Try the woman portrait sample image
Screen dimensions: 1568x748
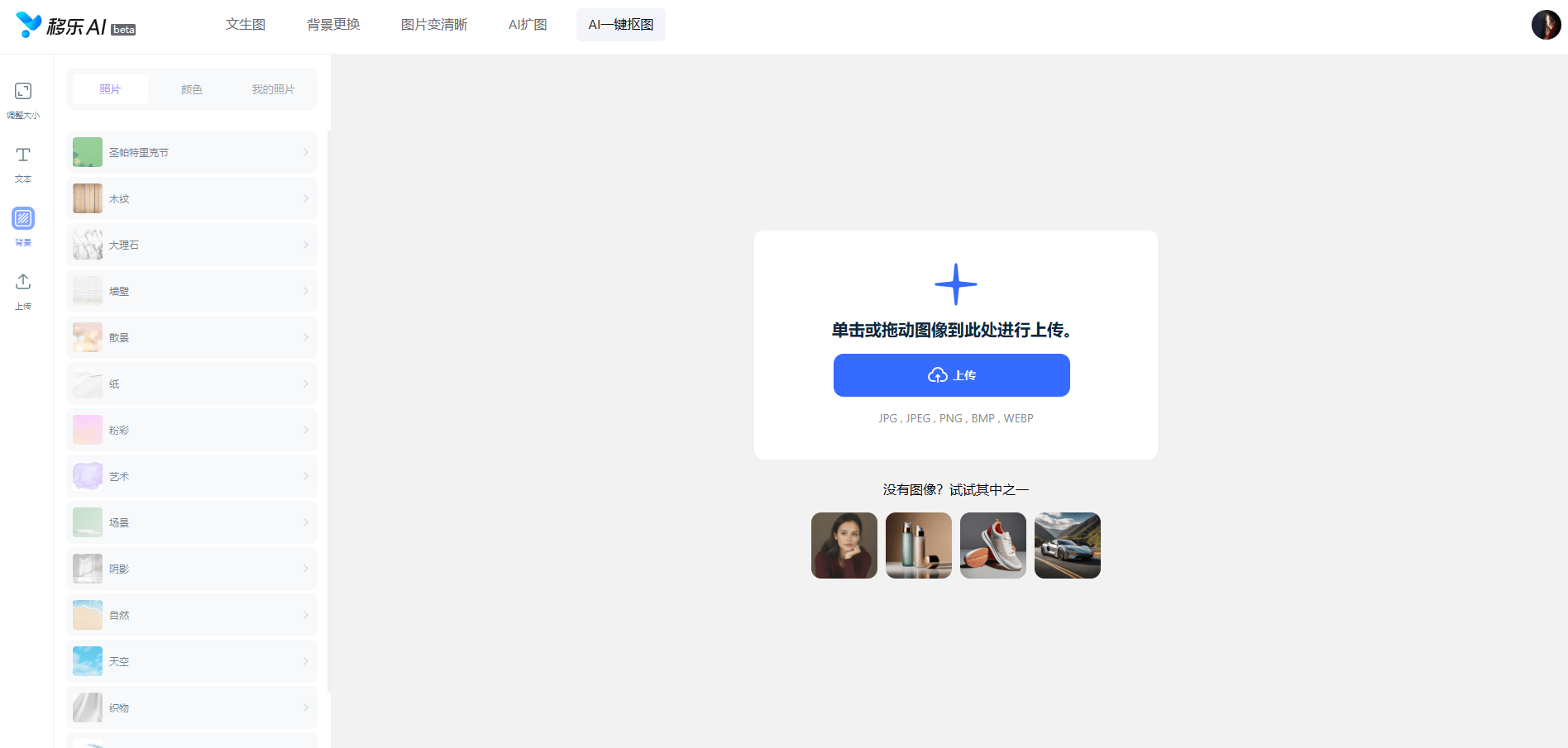[x=844, y=546]
